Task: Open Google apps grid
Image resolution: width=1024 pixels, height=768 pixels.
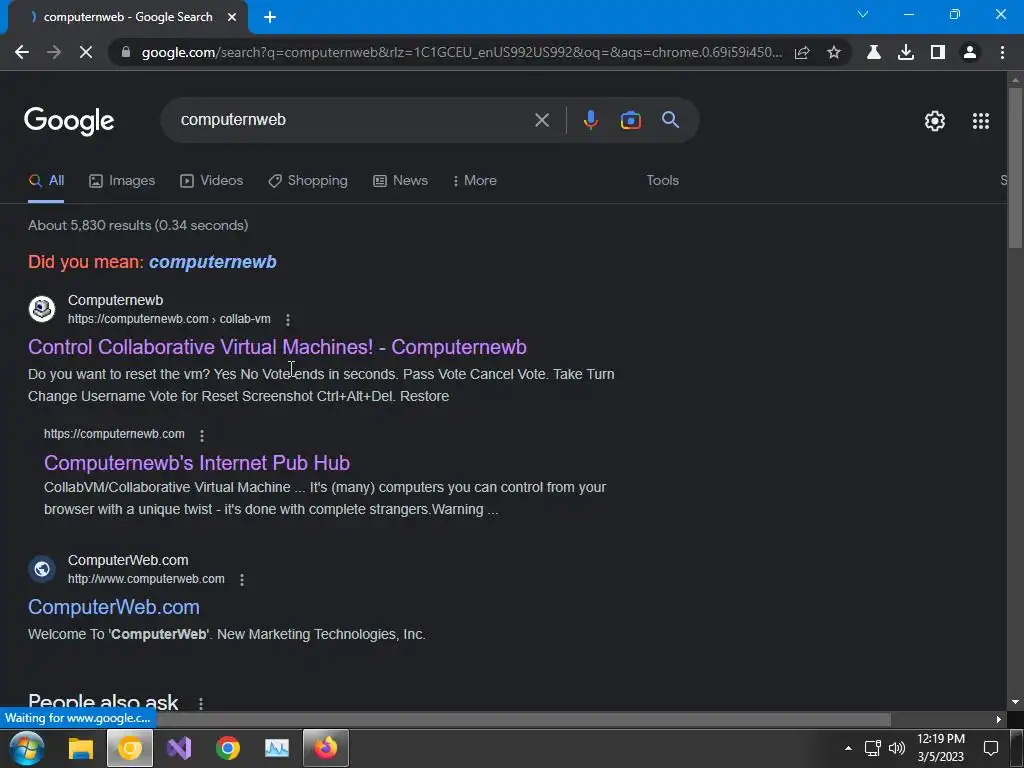Action: click(x=980, y=121)
